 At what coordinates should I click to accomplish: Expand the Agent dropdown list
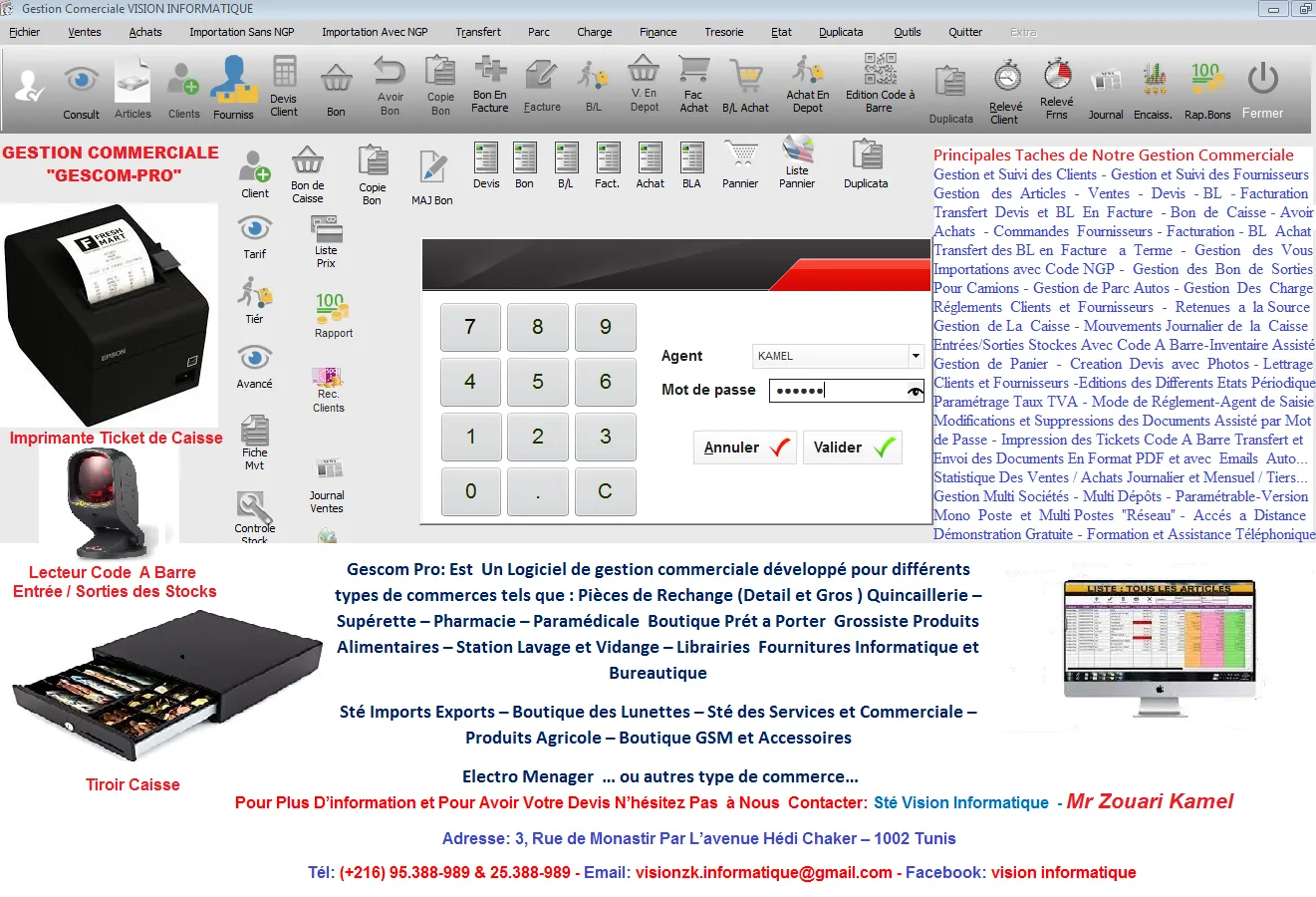[916, 356]
